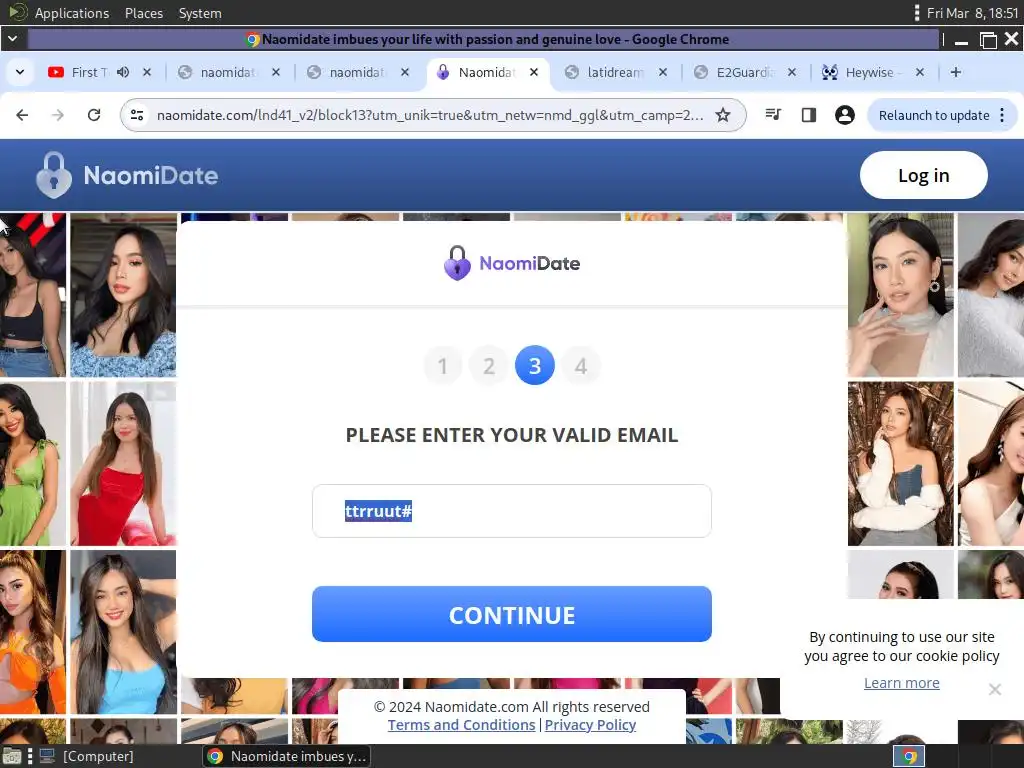Dismiss the cookie policy notice

[x=995, y=689]
